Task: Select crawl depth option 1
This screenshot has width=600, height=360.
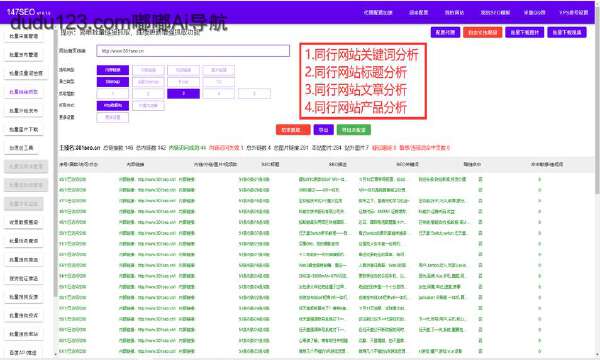Action: (112, 93)
